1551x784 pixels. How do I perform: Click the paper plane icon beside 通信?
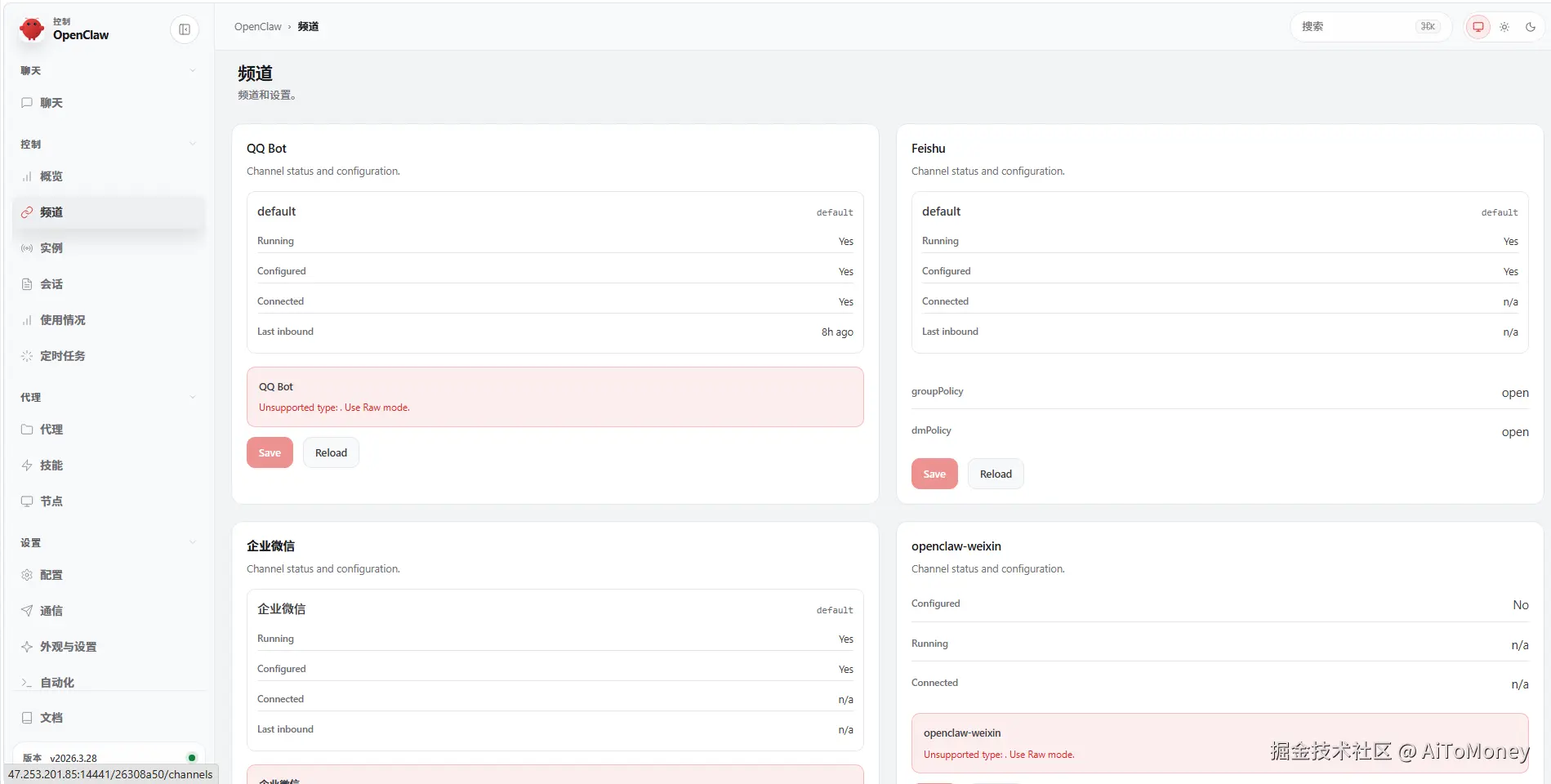[27, 611]
